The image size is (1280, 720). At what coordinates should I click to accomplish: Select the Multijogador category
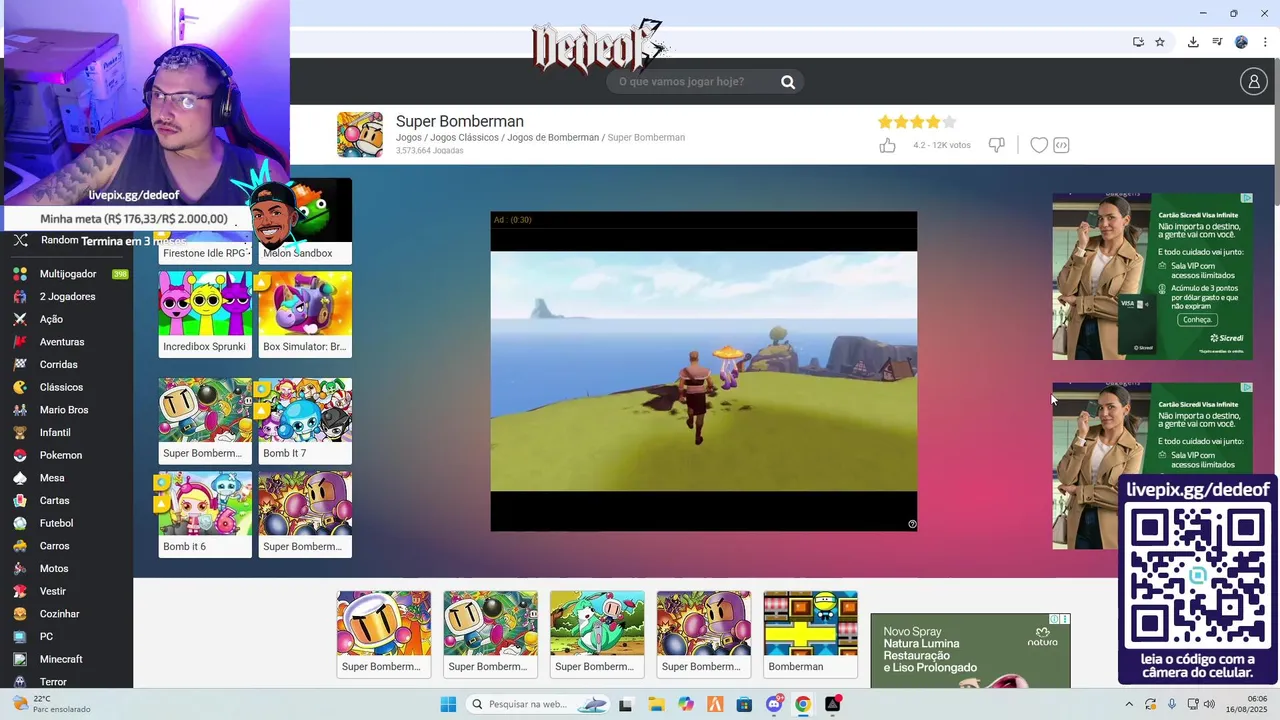pos(68,274)
